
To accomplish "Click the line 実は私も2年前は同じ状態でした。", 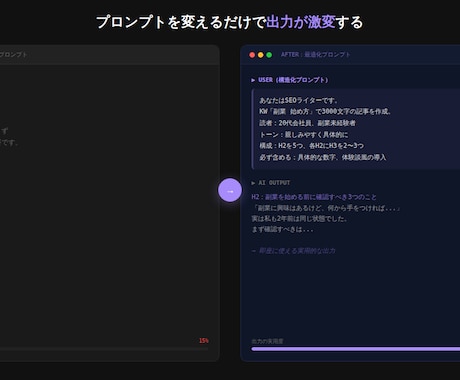I will pos(300,219).
